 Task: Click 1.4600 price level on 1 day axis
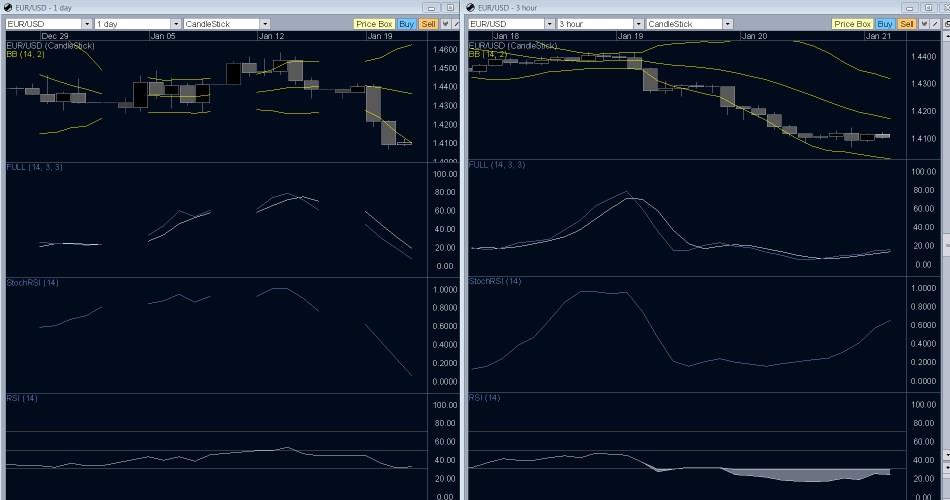[445, 50]
